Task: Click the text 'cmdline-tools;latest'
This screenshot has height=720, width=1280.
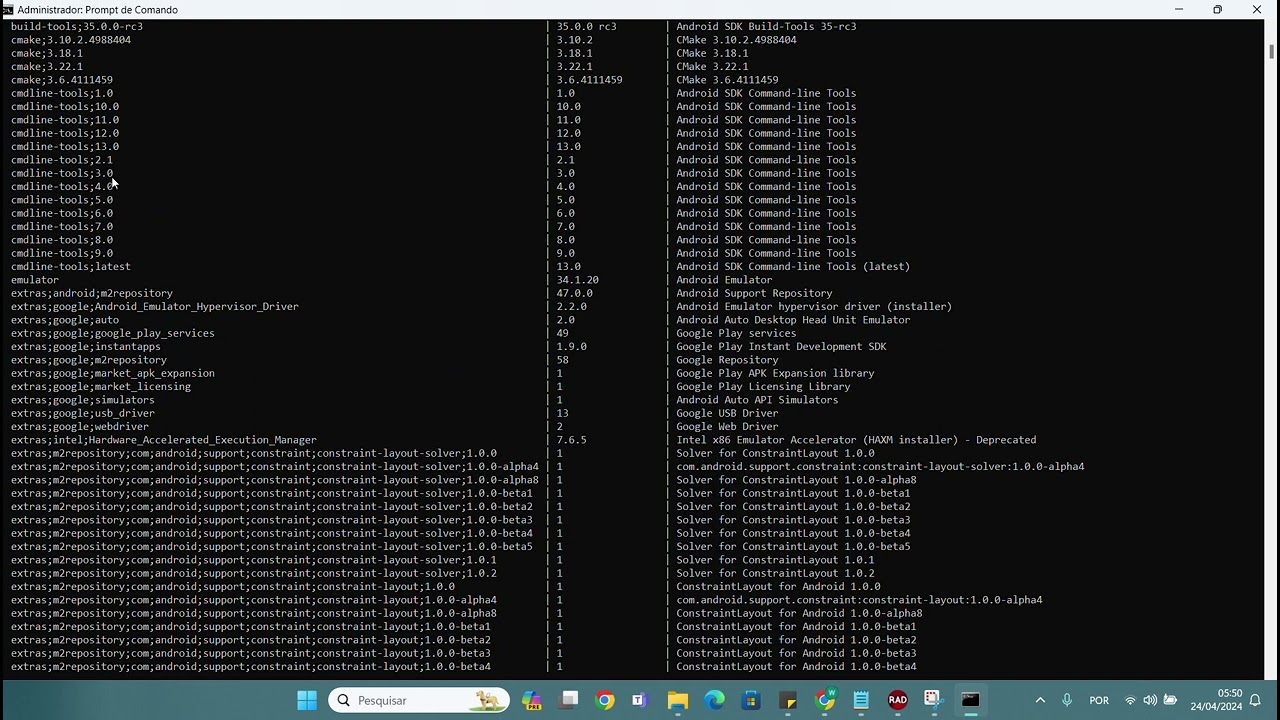Action: click(x=71, y=266)
